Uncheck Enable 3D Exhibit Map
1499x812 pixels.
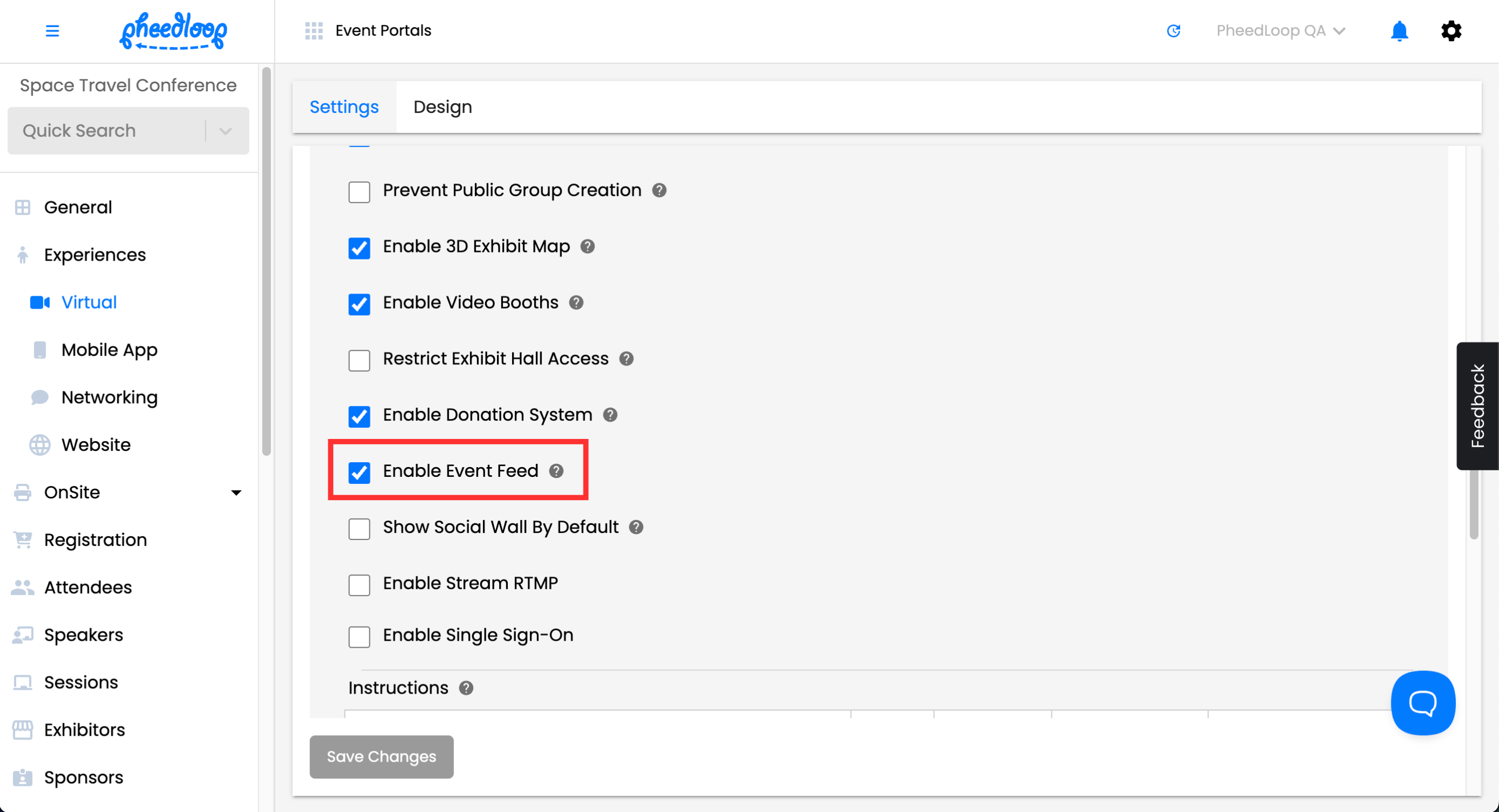[359, 248]
